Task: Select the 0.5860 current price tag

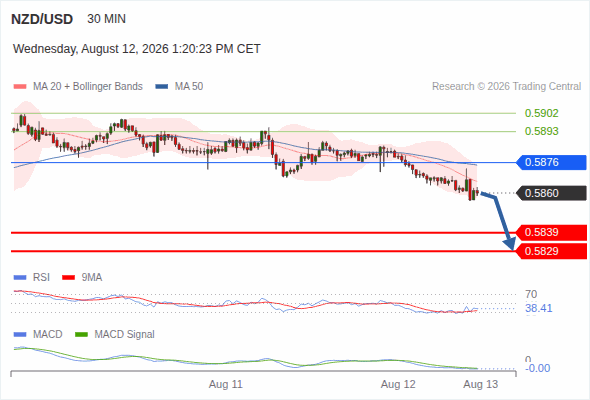Action: point(551,193)
